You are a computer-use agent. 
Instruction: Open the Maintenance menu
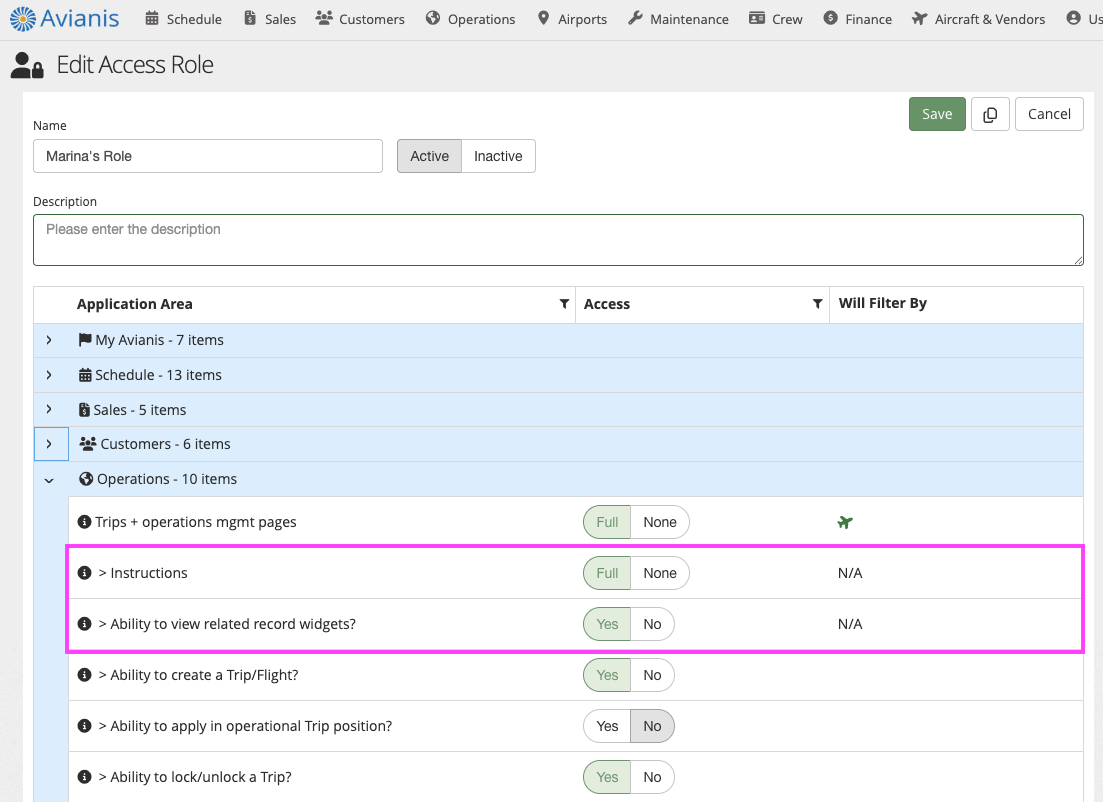pos(678,19)
